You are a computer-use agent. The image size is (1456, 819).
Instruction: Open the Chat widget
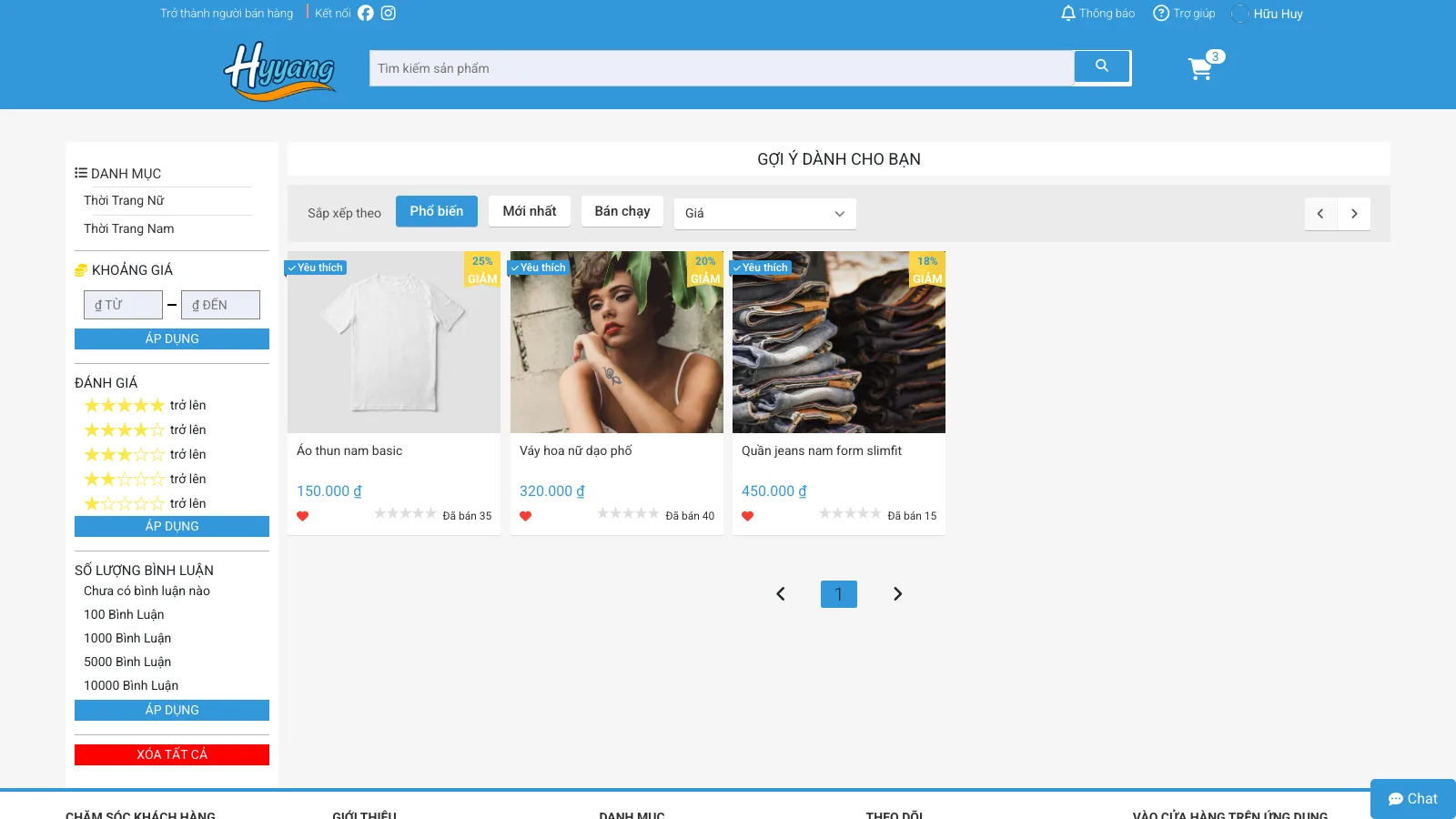pos(1413,799)
